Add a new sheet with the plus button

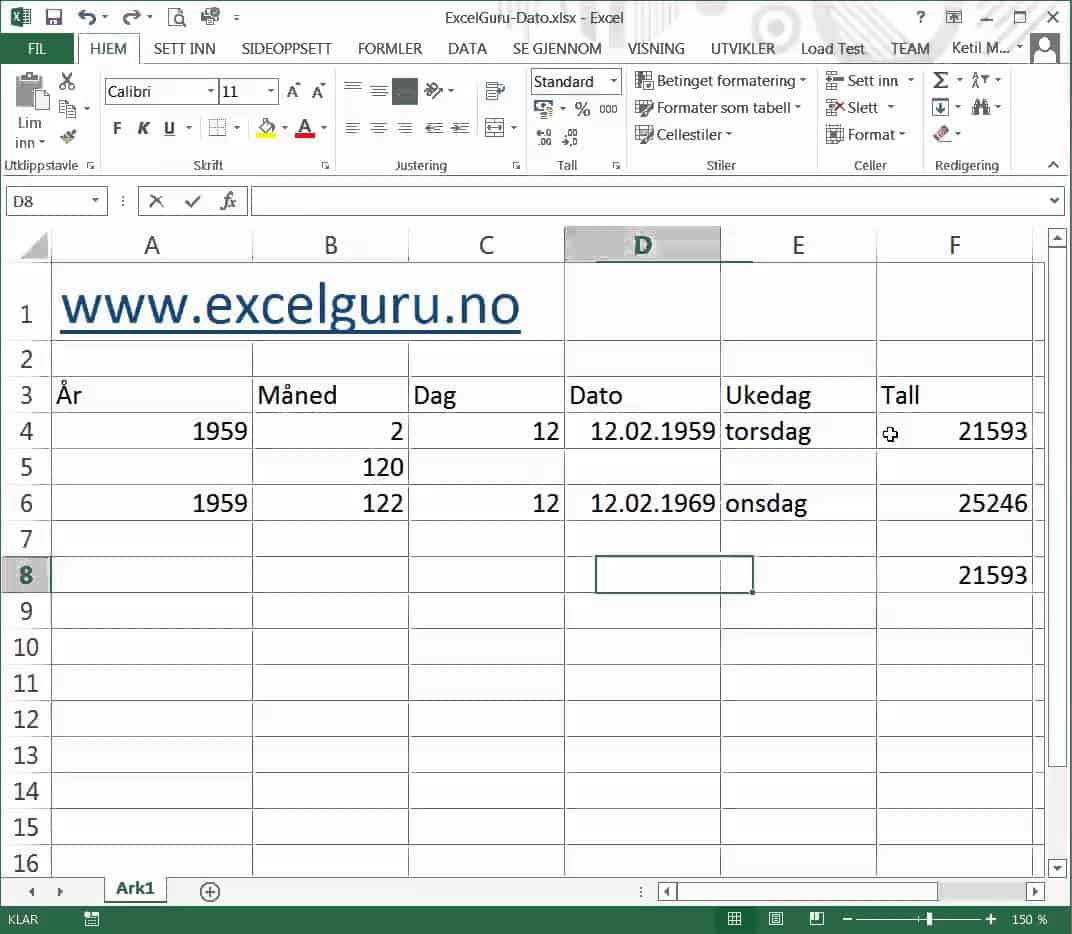[209, 890]
